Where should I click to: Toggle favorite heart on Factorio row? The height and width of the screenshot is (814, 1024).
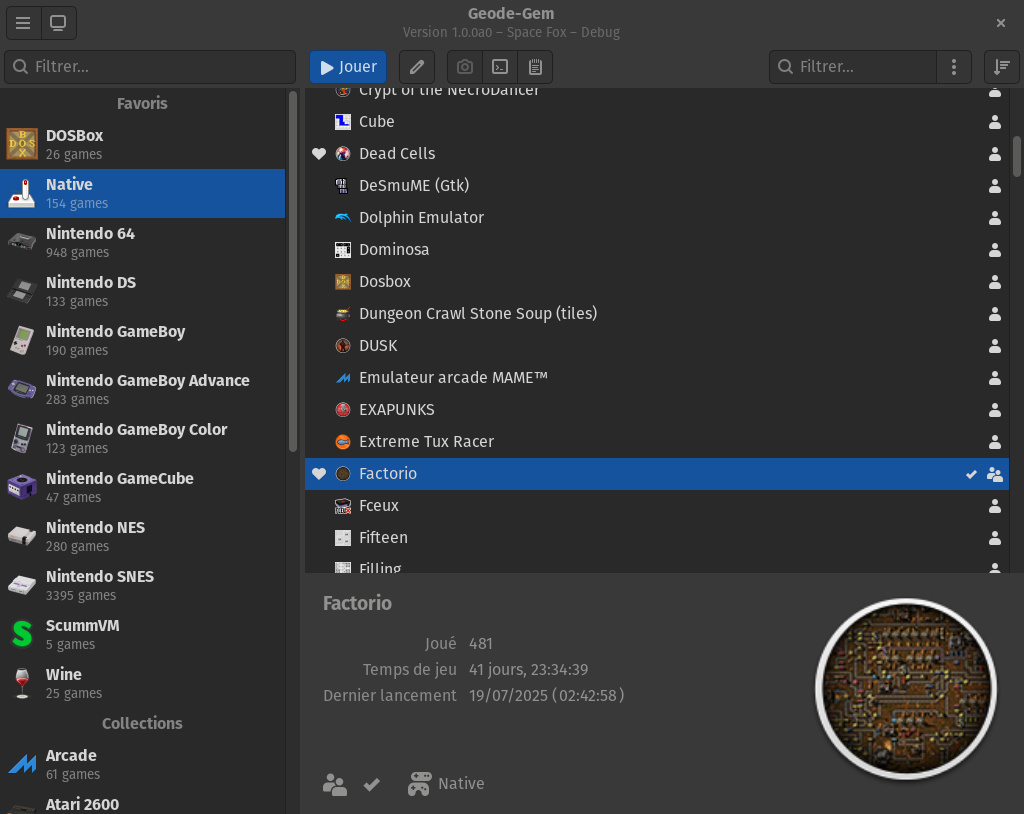tap(319, 474)
